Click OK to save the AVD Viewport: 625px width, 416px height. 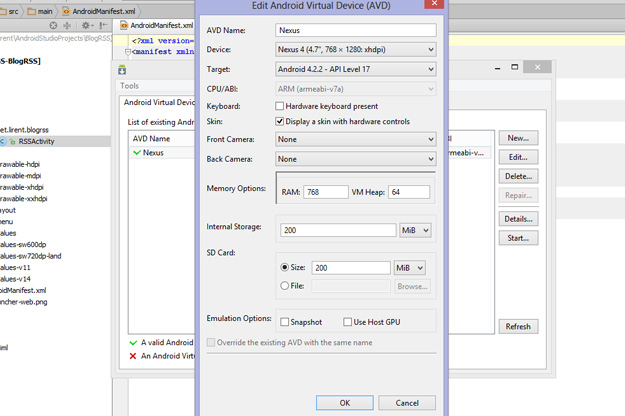(345, 403)
